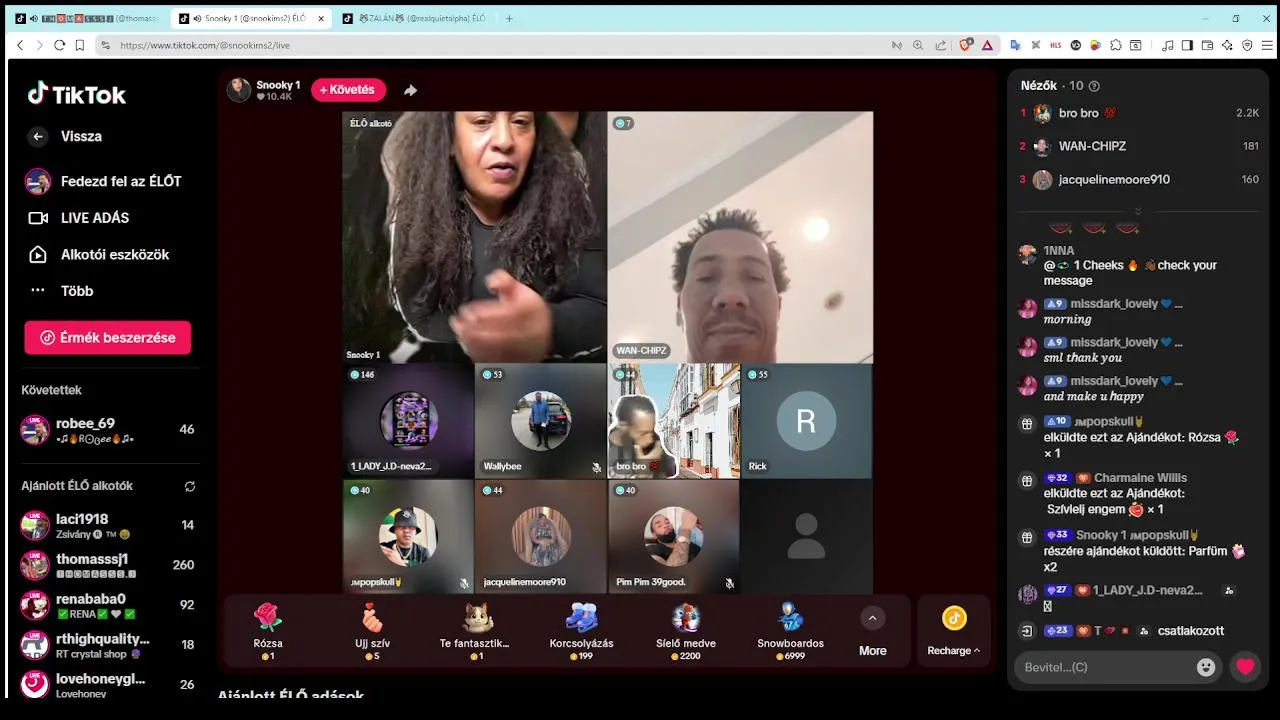
Task: Expand the top viewers list chevron
Action: 1137,211
